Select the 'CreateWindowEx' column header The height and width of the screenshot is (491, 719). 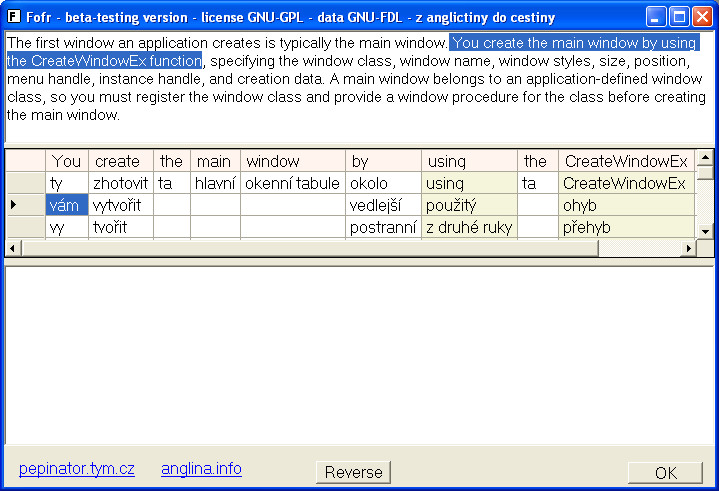(x=626, y=161)
